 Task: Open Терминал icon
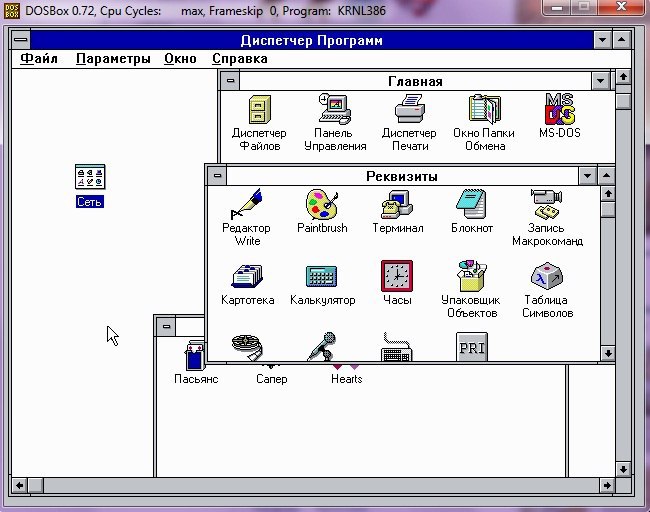point(397,204)
